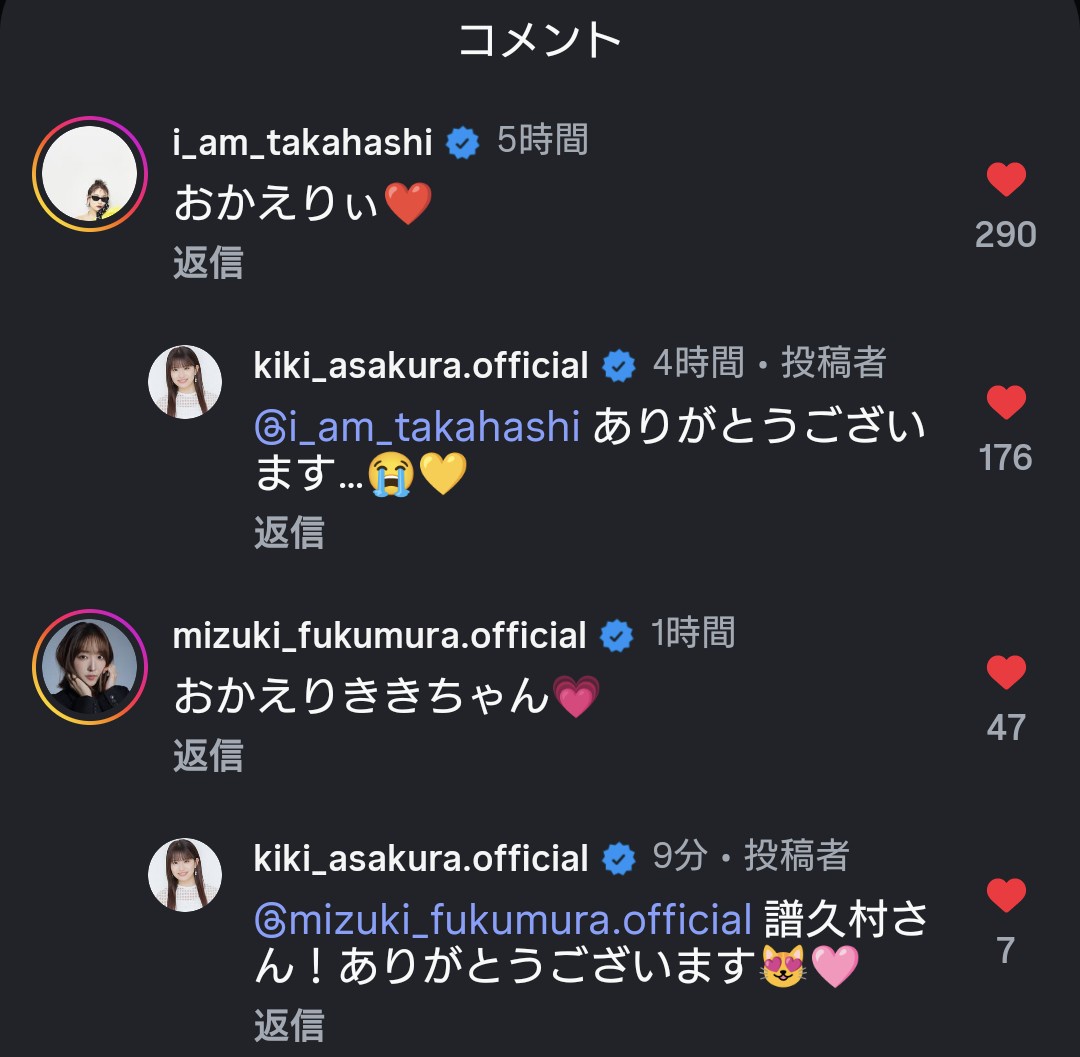This screenshot has width=1080, height=1057.
Task: Toggle heart on kiki_asakura's reply with 176 likes
Action: click(x=1006, y=403)
